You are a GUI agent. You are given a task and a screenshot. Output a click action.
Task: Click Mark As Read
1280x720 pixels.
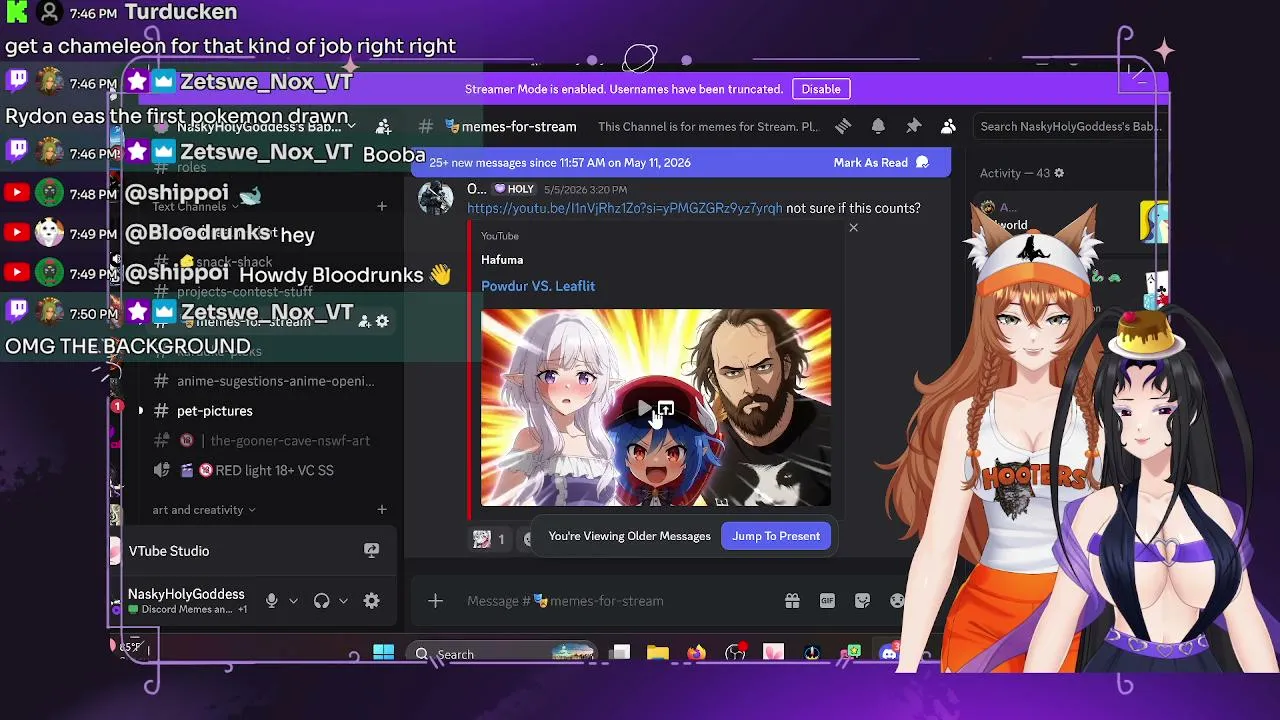(x=881, y=162)
